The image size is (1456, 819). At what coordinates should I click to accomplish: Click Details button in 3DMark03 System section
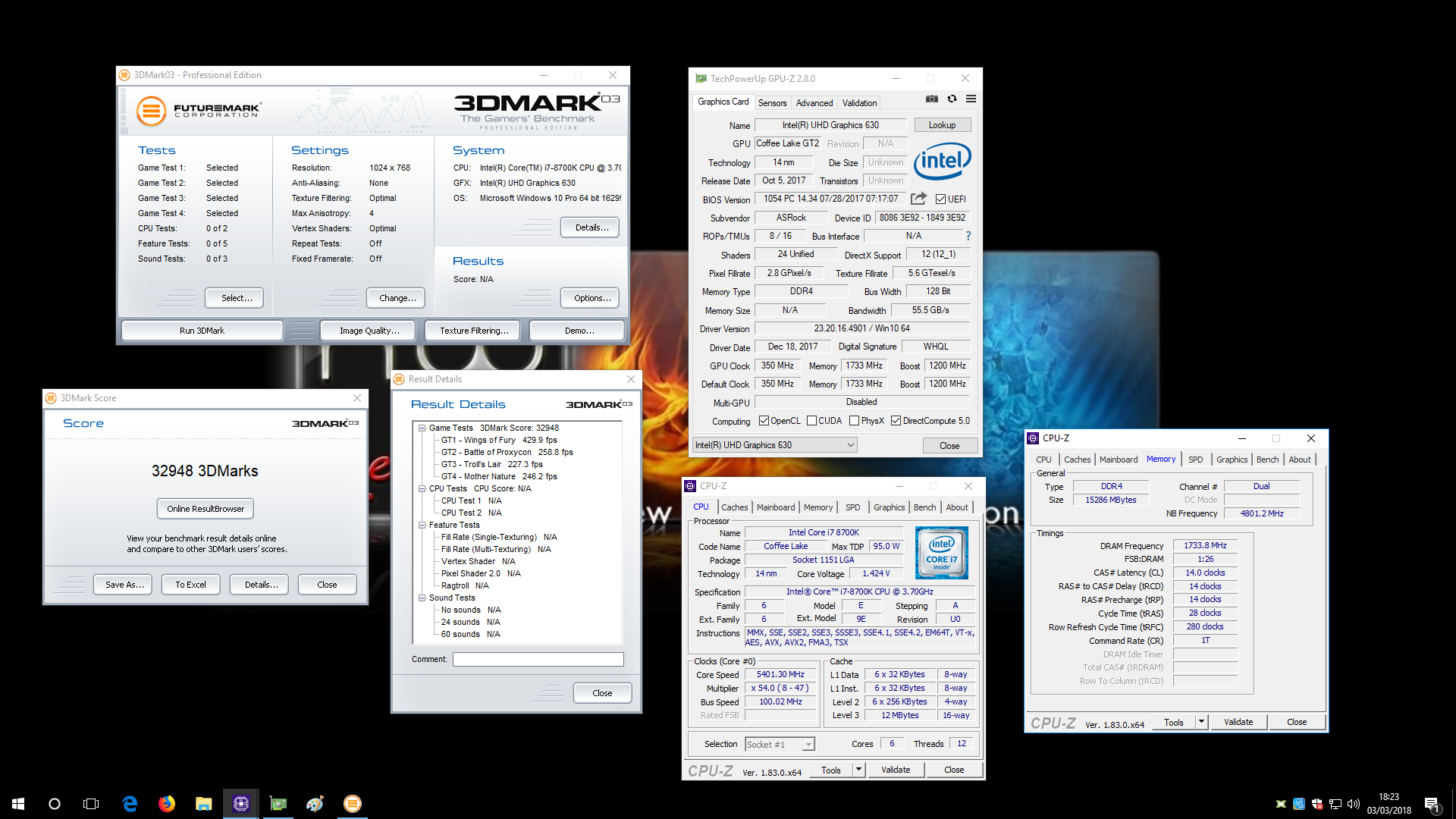click(x=591, y=227)
